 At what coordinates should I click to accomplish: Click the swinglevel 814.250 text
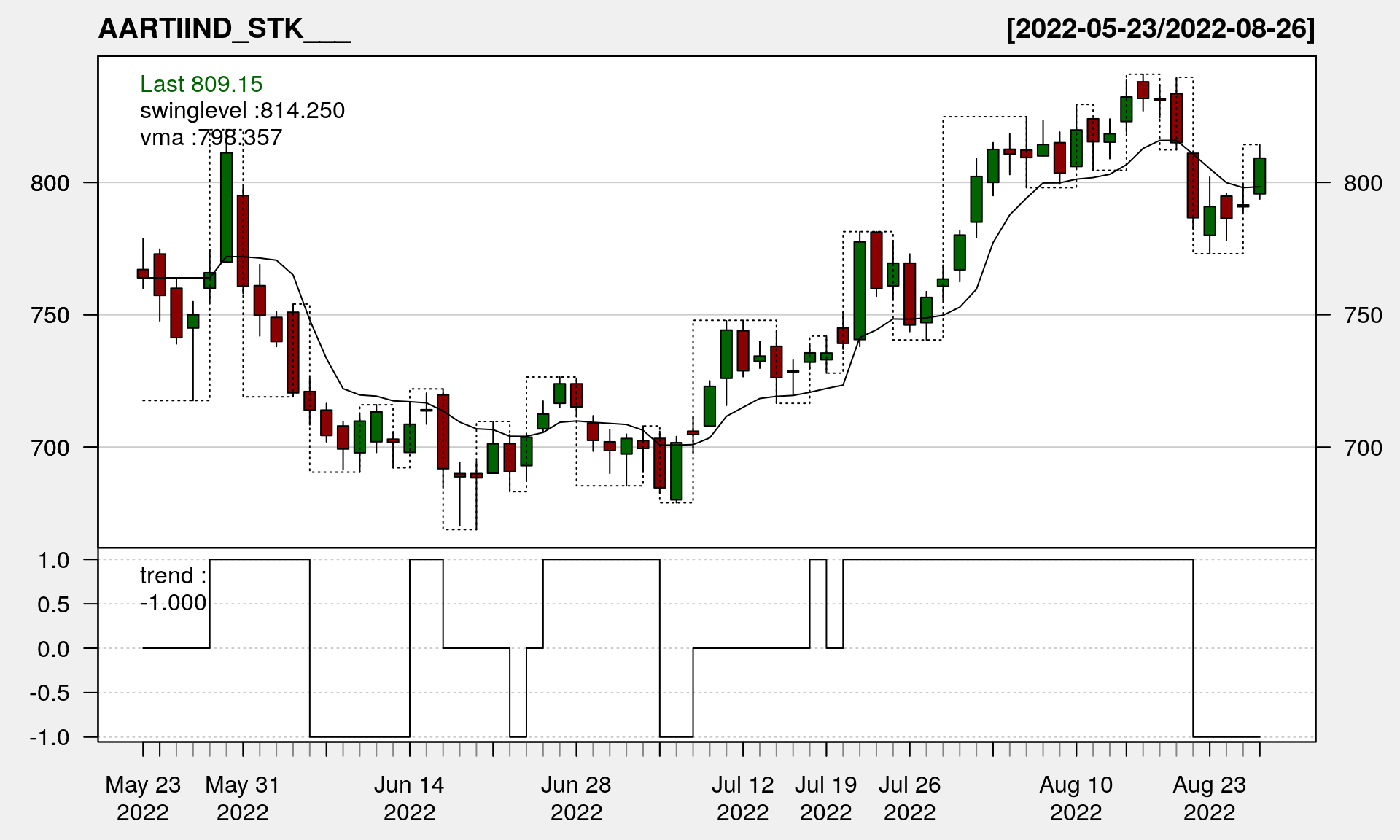click(242, 111)
